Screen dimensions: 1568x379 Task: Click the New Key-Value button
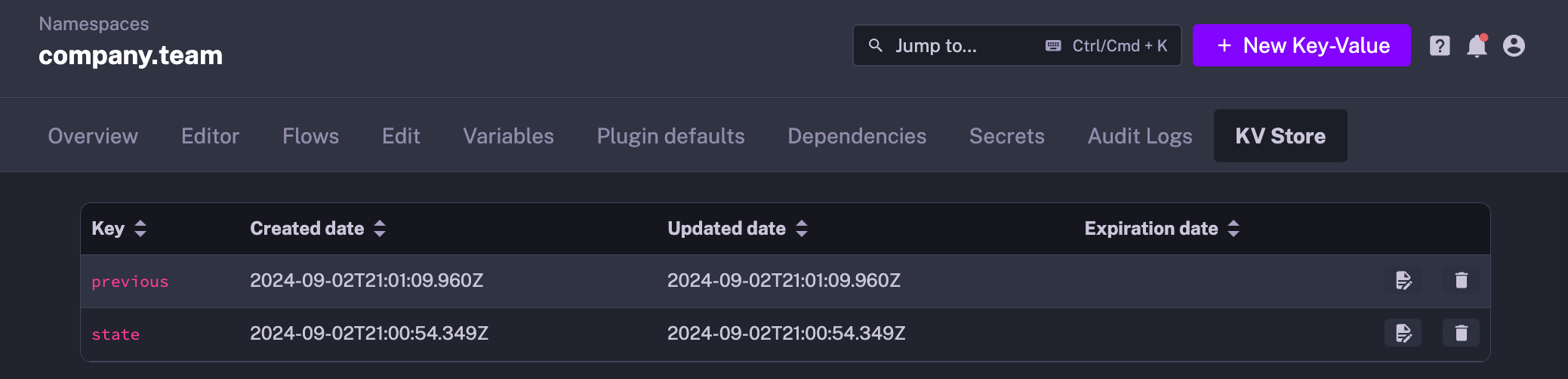point(1302,45)
